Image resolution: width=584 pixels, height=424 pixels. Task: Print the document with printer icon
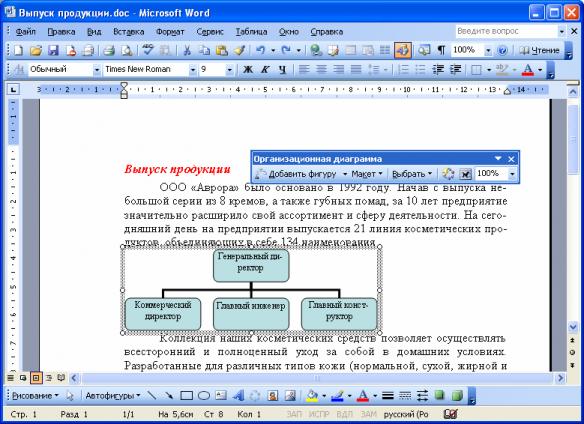109,50
